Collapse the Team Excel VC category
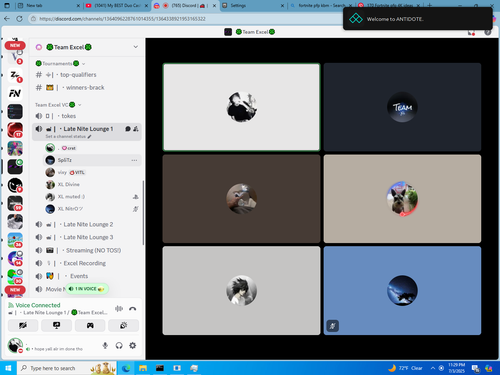Screen dimensions: 500x375 (58, 105)
